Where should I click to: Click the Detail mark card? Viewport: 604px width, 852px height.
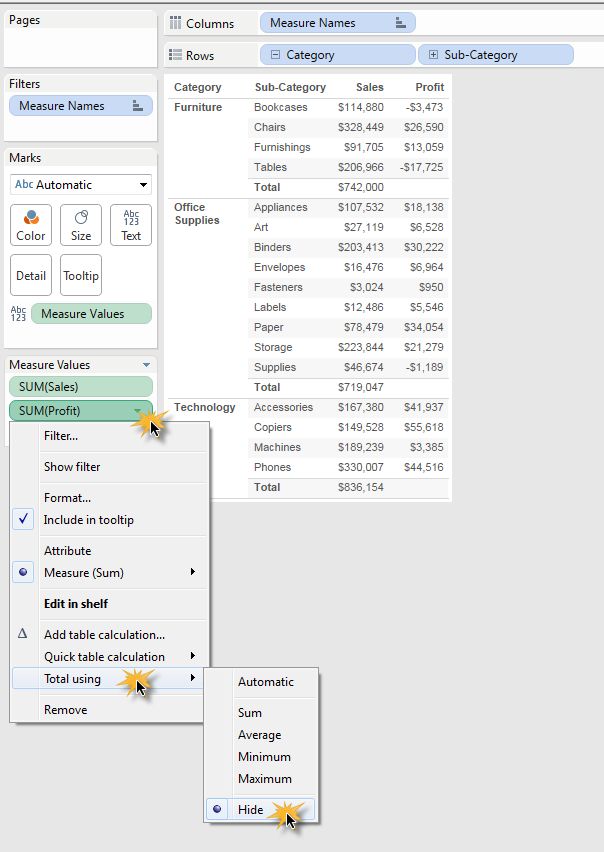(31, 275)
